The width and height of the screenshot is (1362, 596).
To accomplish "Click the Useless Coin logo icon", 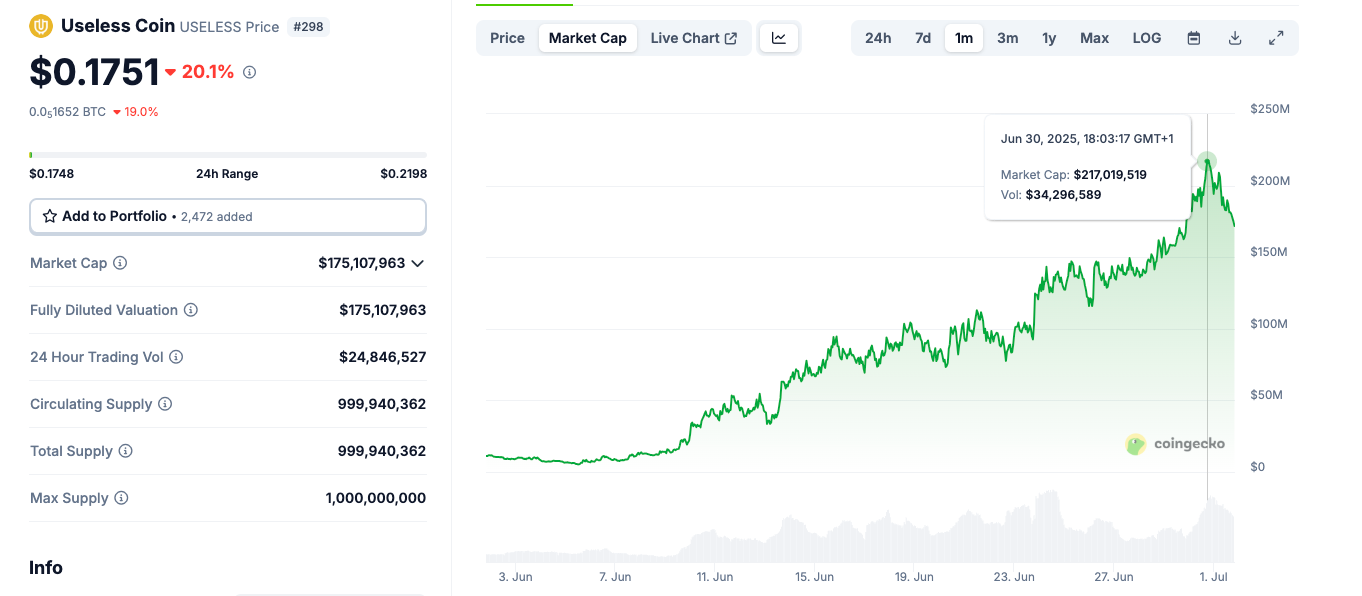I will [x=41, y=26].
